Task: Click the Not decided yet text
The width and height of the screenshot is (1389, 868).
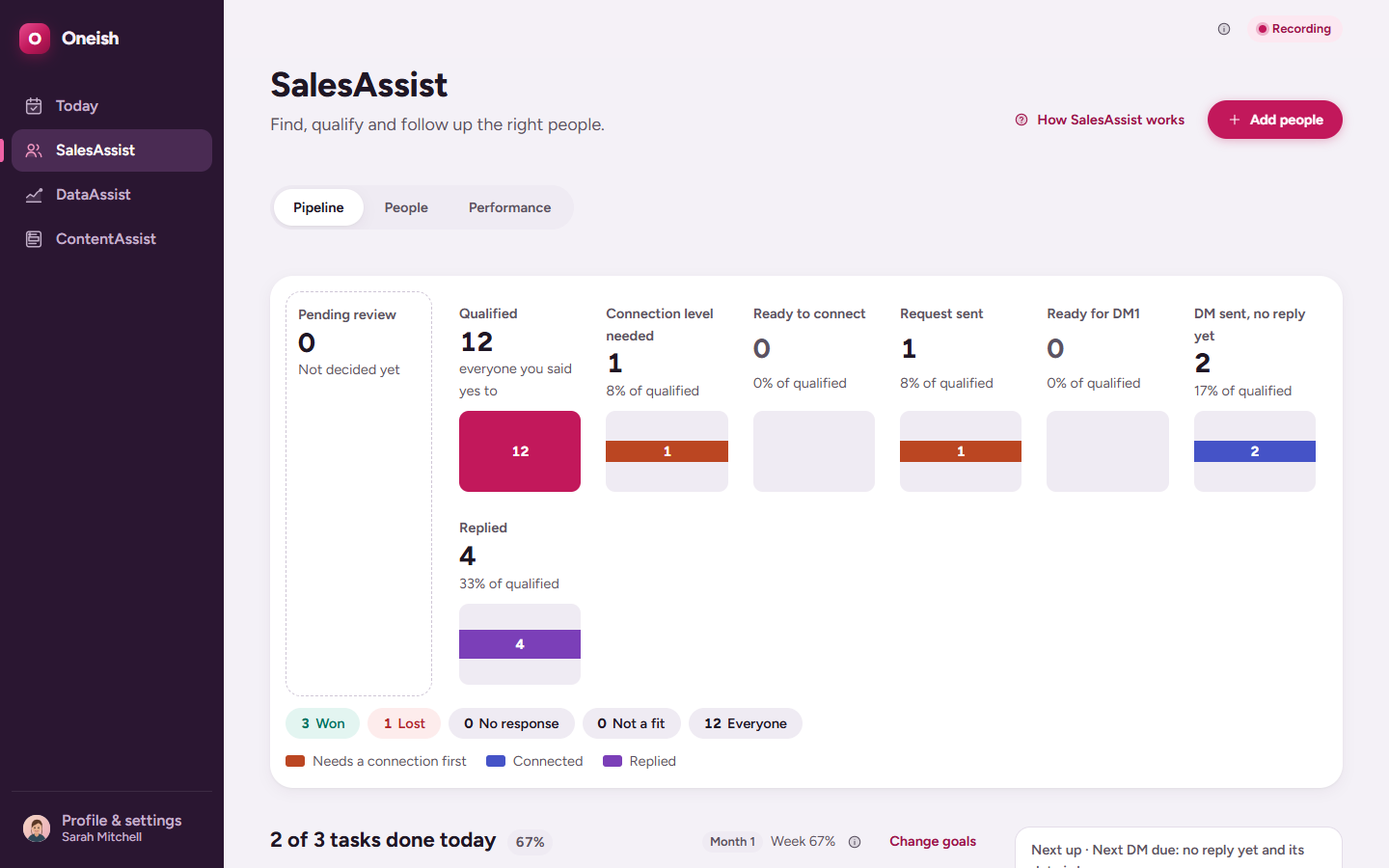Action: 349,369
